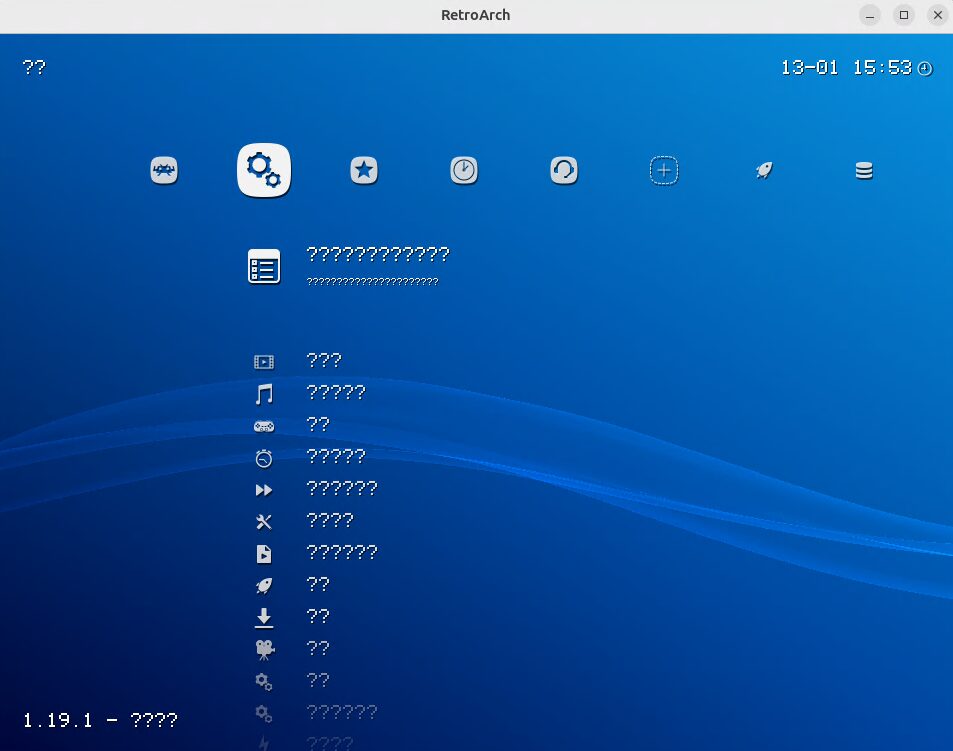Open the fast-forward arrows settings entry

tap(264, 490)
